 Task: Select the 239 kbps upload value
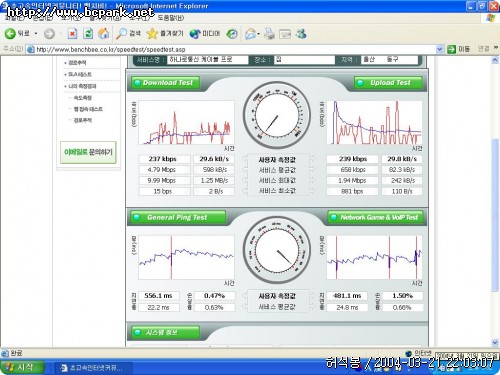pos(353,159)
